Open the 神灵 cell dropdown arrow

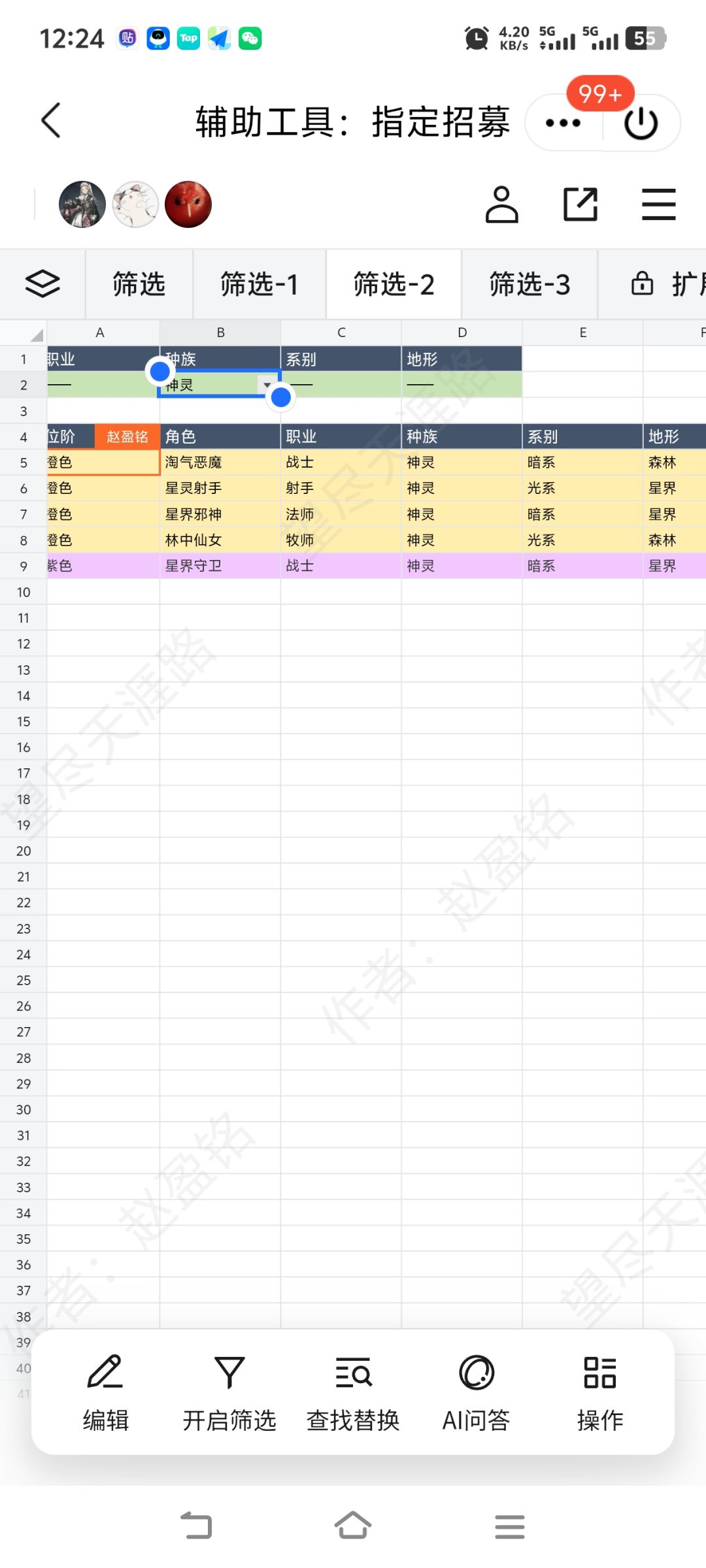pos(267,385)
